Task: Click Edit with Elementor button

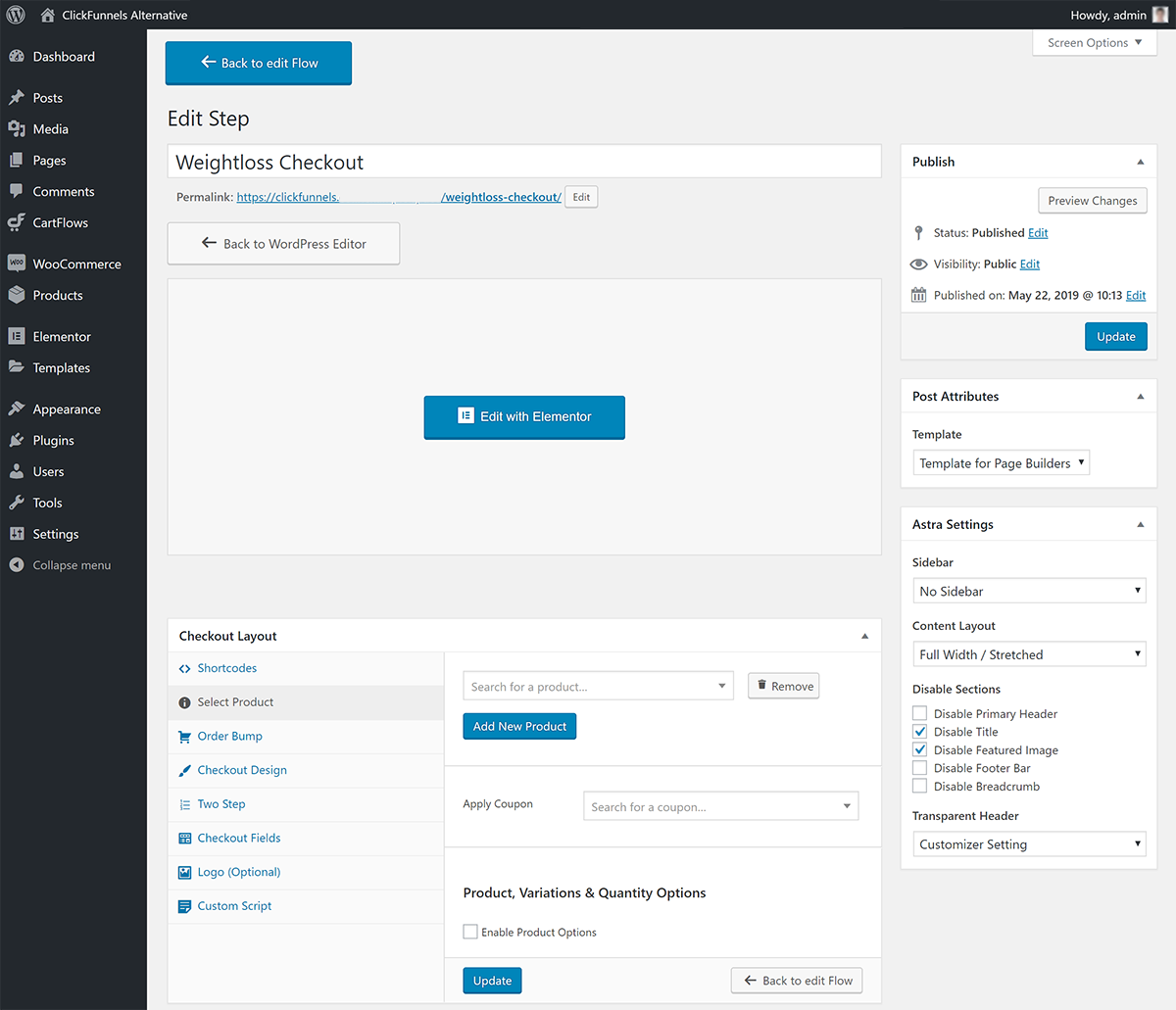Action: pos(524,417)
